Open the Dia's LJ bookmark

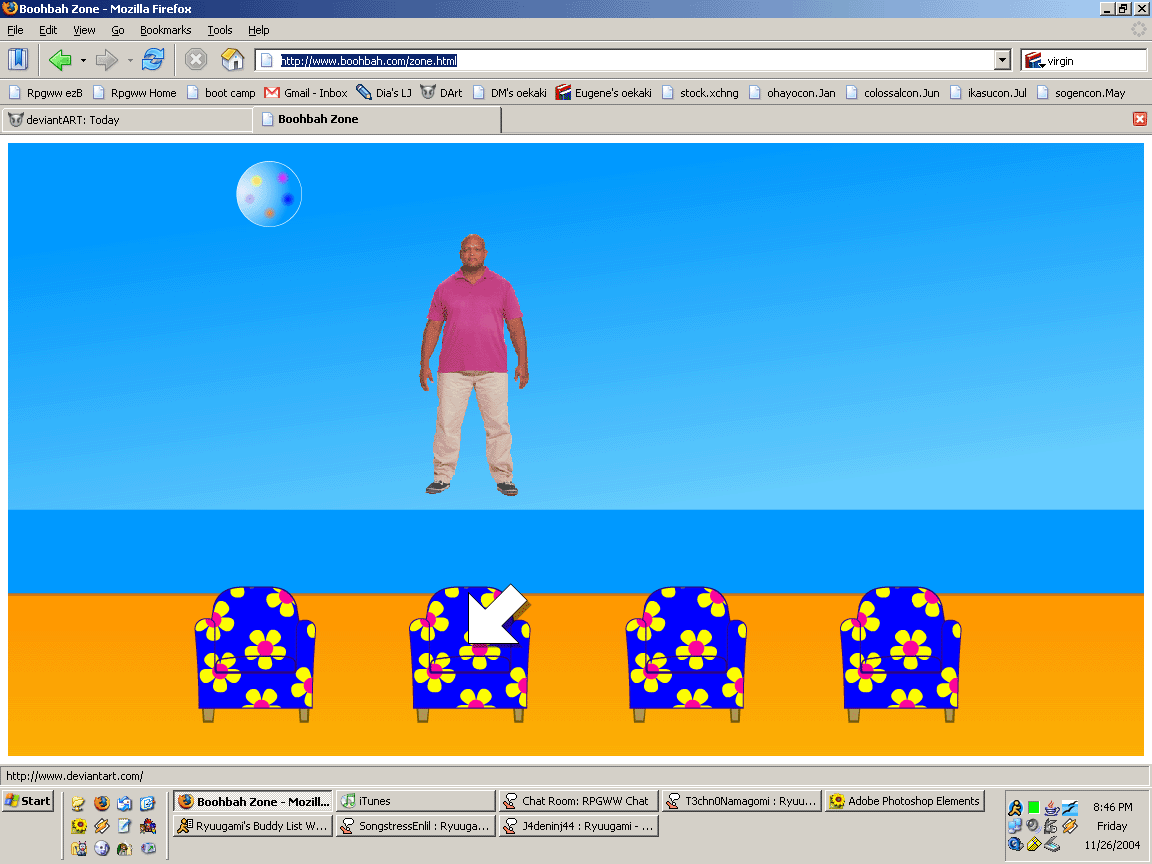click(x=384, y=93)
